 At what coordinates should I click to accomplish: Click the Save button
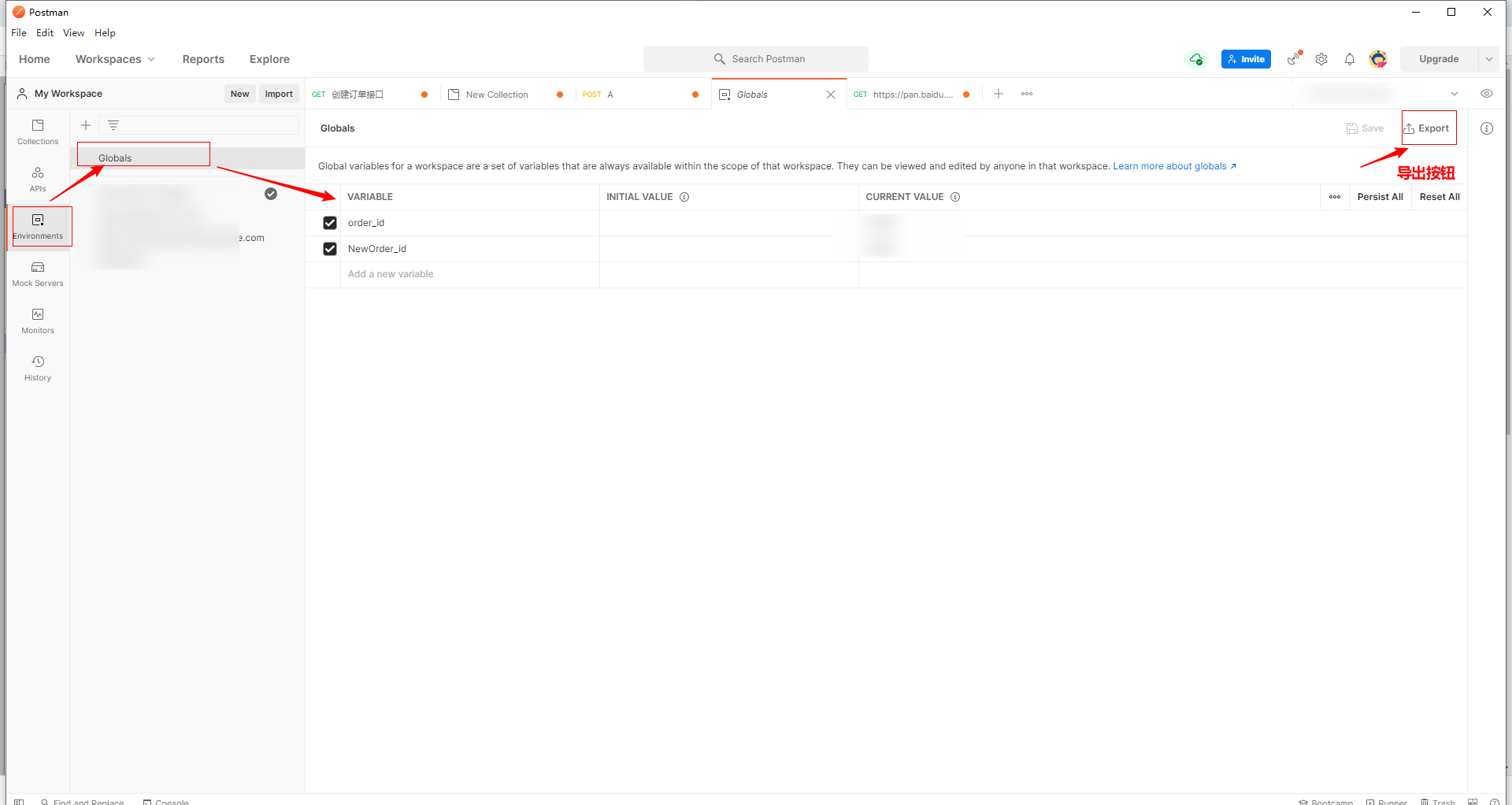pyautogui.click(x=1365, y=128)
